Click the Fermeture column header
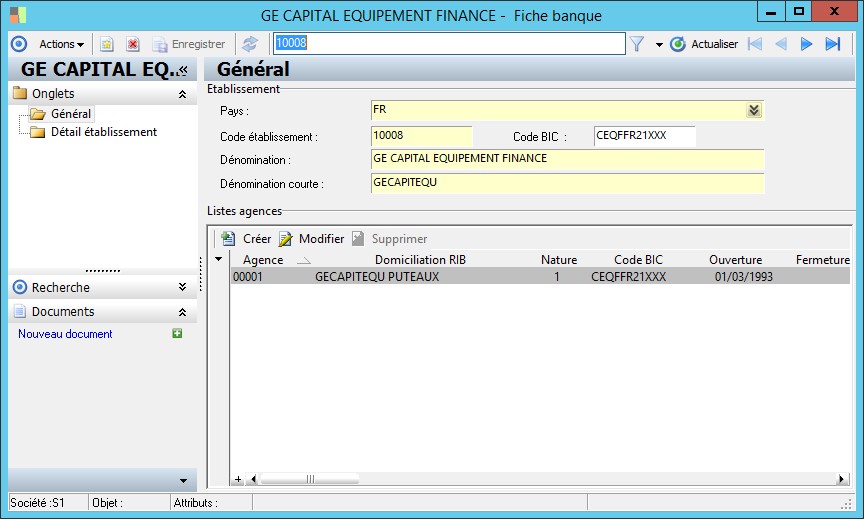The image size is (864, 519). [x=822, y=260]
